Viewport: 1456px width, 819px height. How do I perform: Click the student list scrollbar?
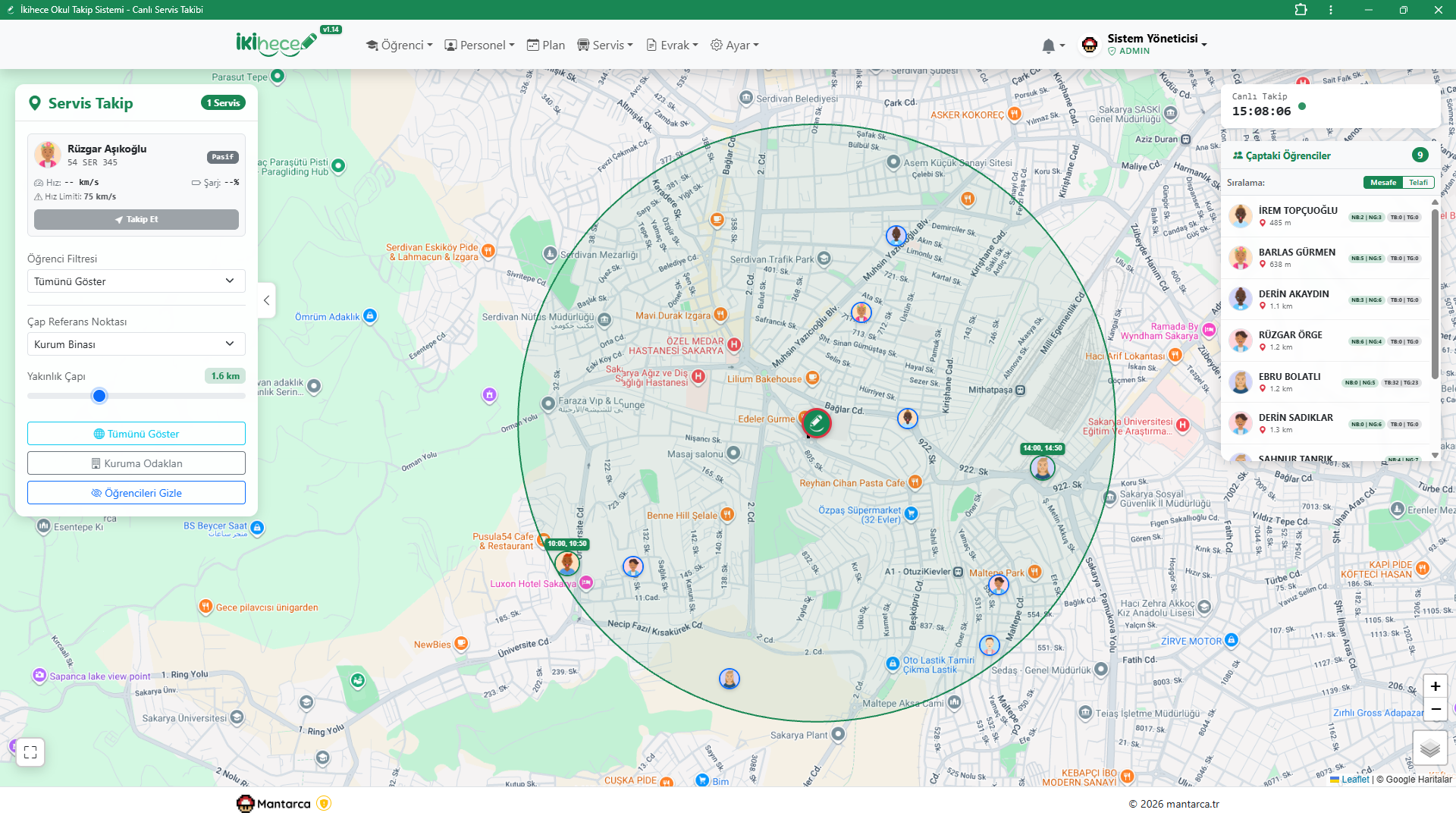(x=1435, y=294)
